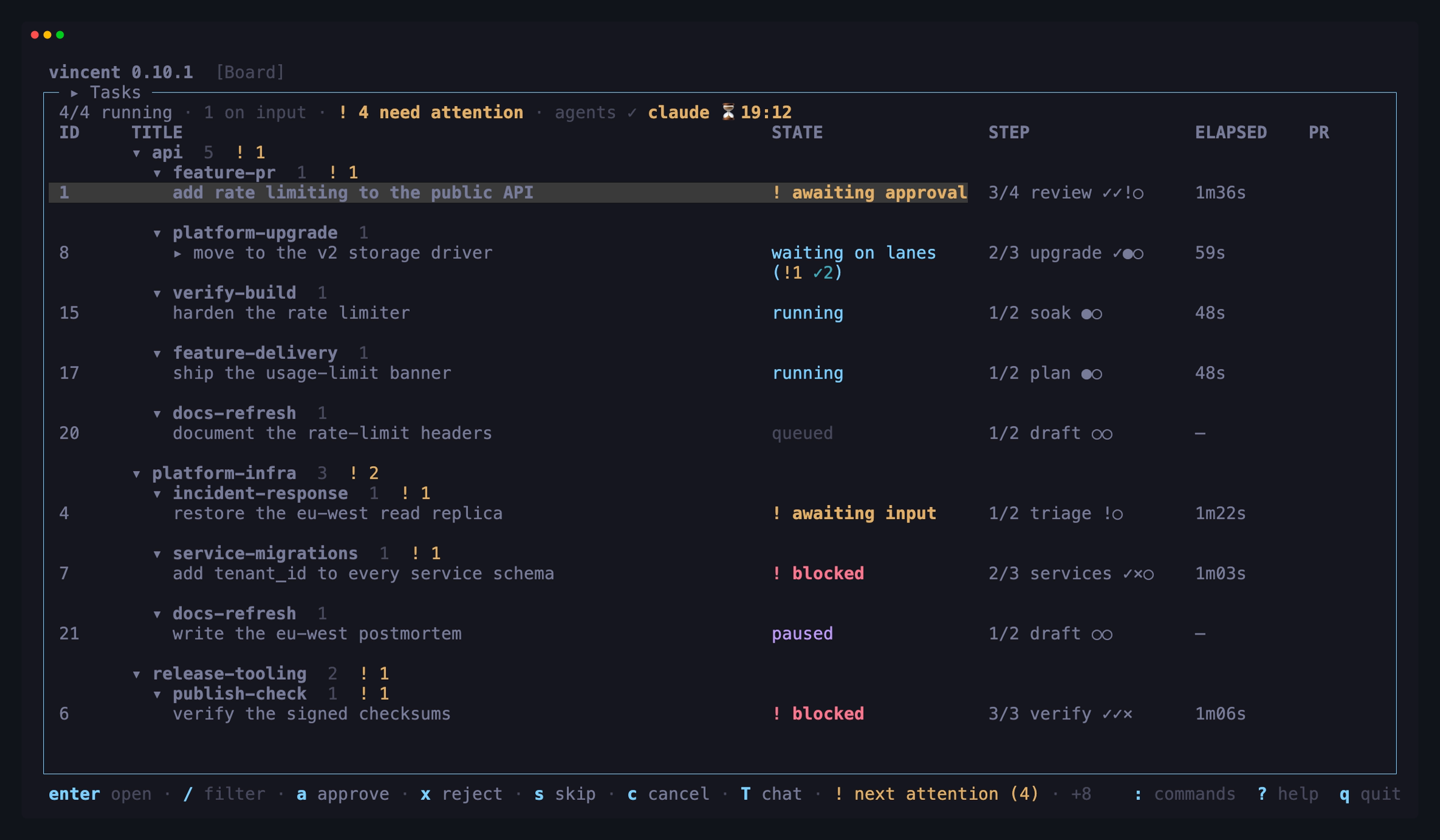Image resolution: width=1440 pixels, height=840 pixels.
Task: Select task 'add tenant_id to every service schema'
Action: (x=364, y=574)
